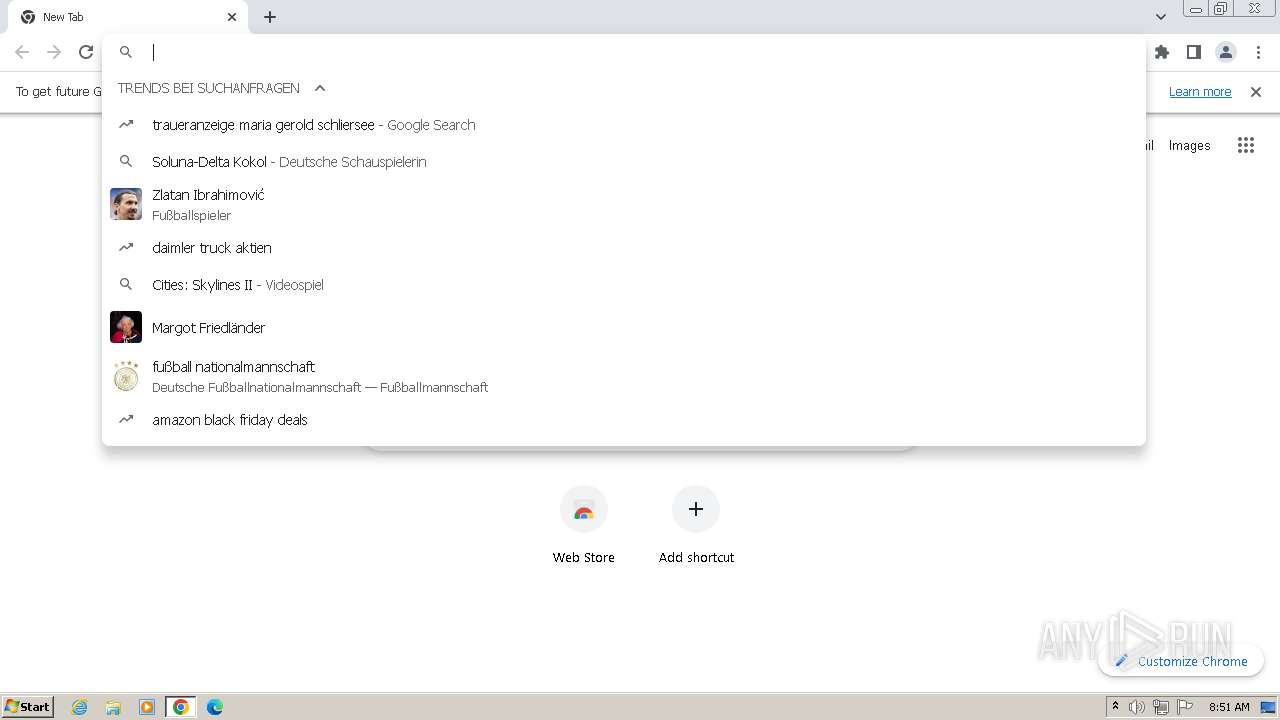The image size is (1280, 720).
Task: Click the Add shortcut button
Action: click(696, 524)
